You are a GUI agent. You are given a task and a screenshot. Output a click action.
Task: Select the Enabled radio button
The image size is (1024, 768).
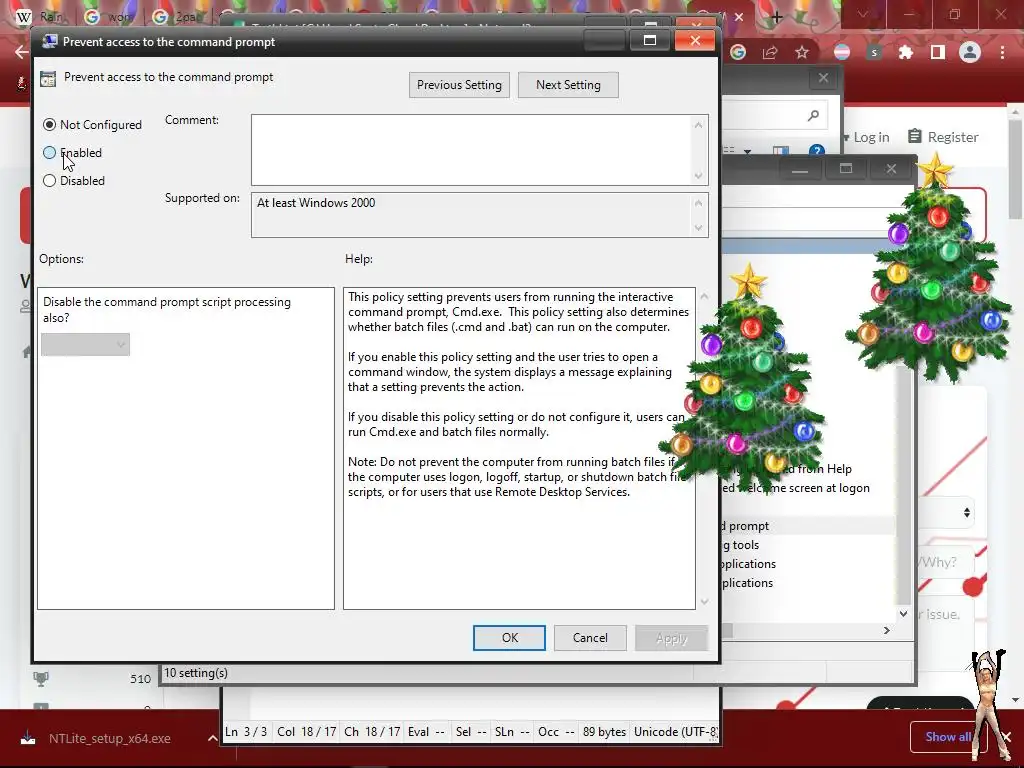[x=50, y=153]
